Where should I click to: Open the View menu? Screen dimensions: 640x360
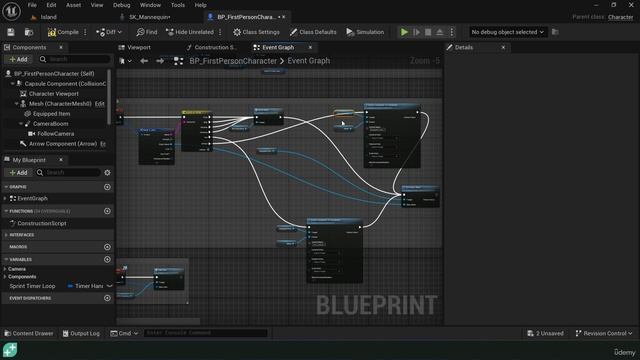tap(97, 5)
